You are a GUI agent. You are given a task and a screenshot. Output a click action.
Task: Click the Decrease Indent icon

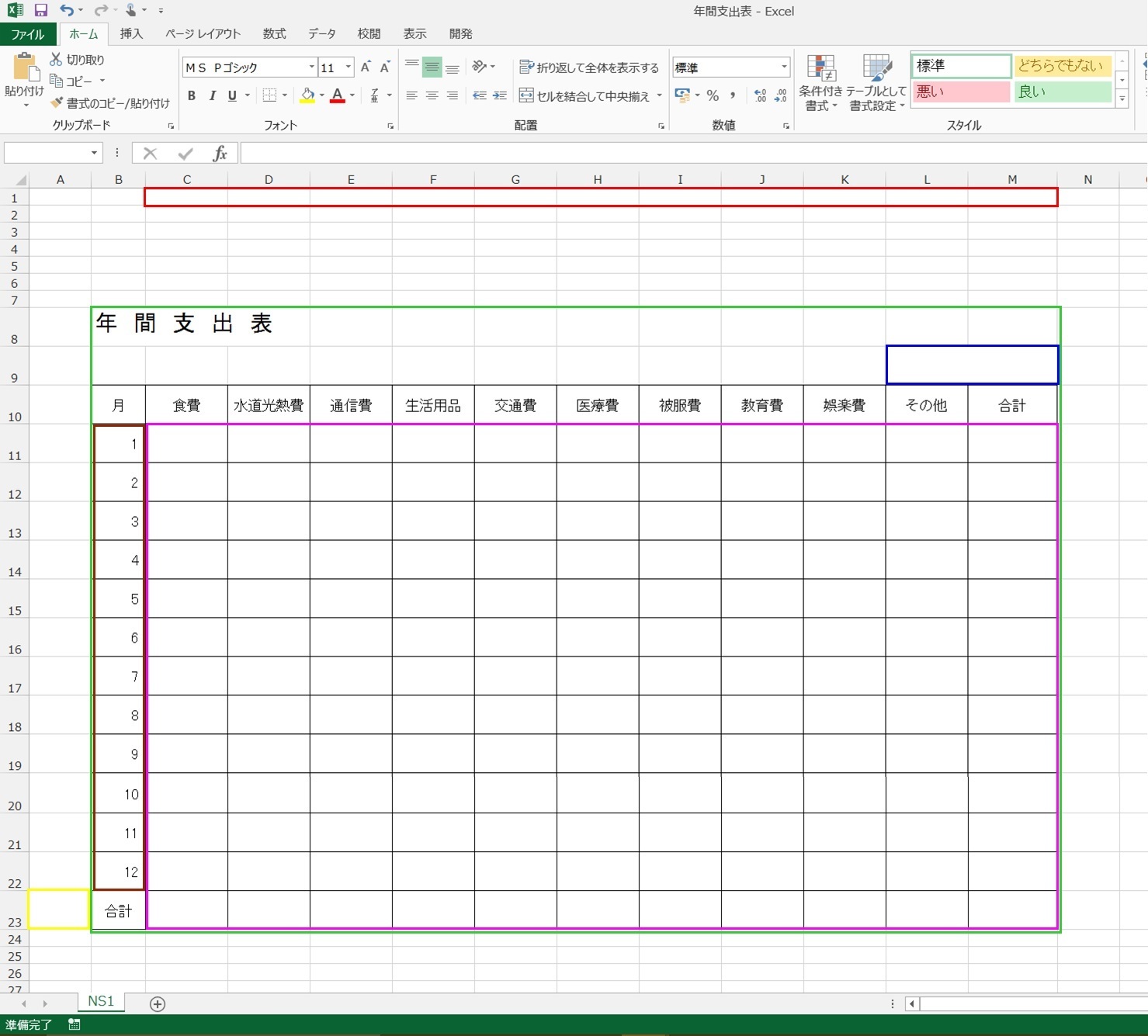pos(480,95)
